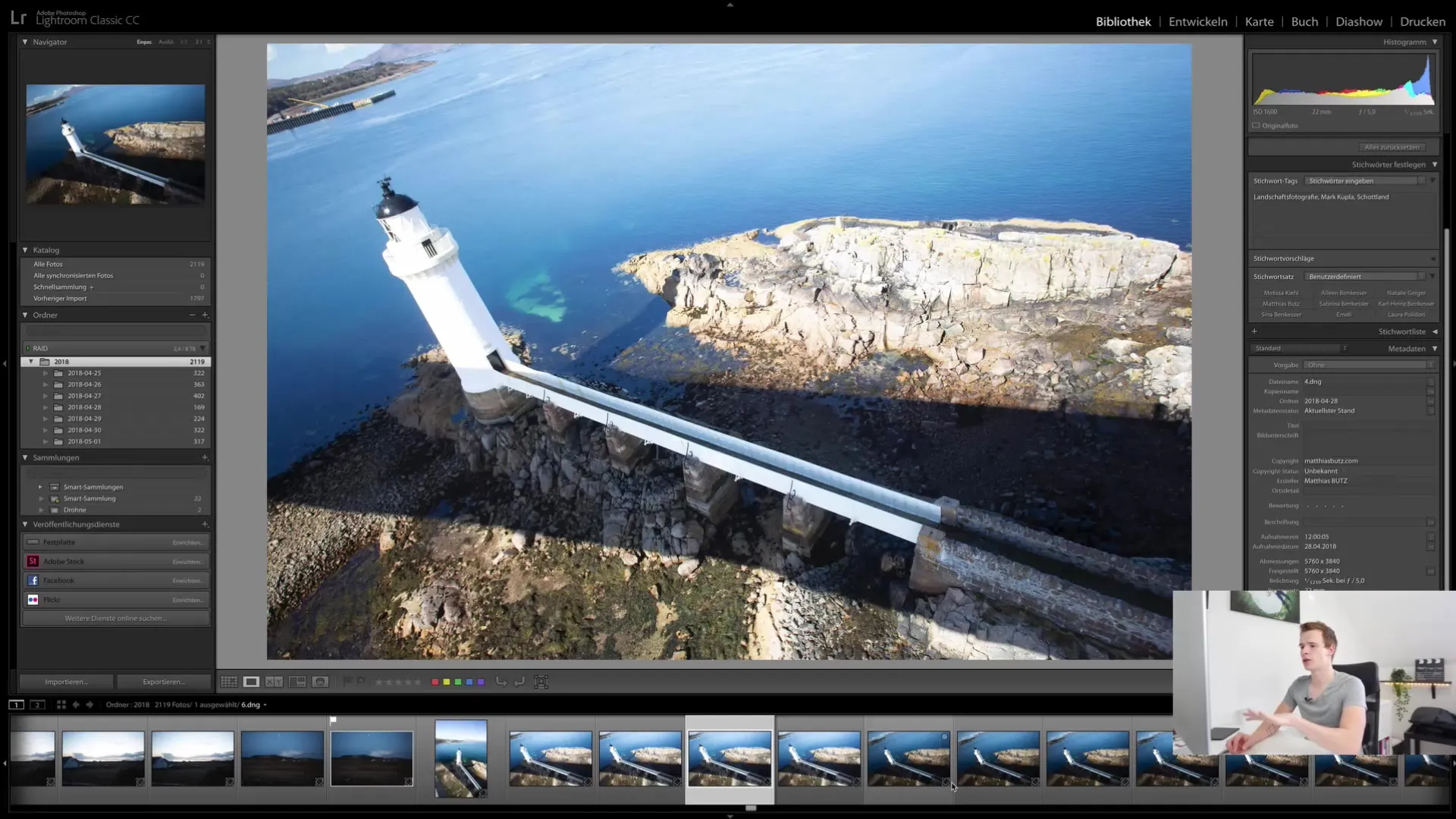Open metadata Standard view dropdown
1456x819 pixels.
click(x=1300, y=348)
